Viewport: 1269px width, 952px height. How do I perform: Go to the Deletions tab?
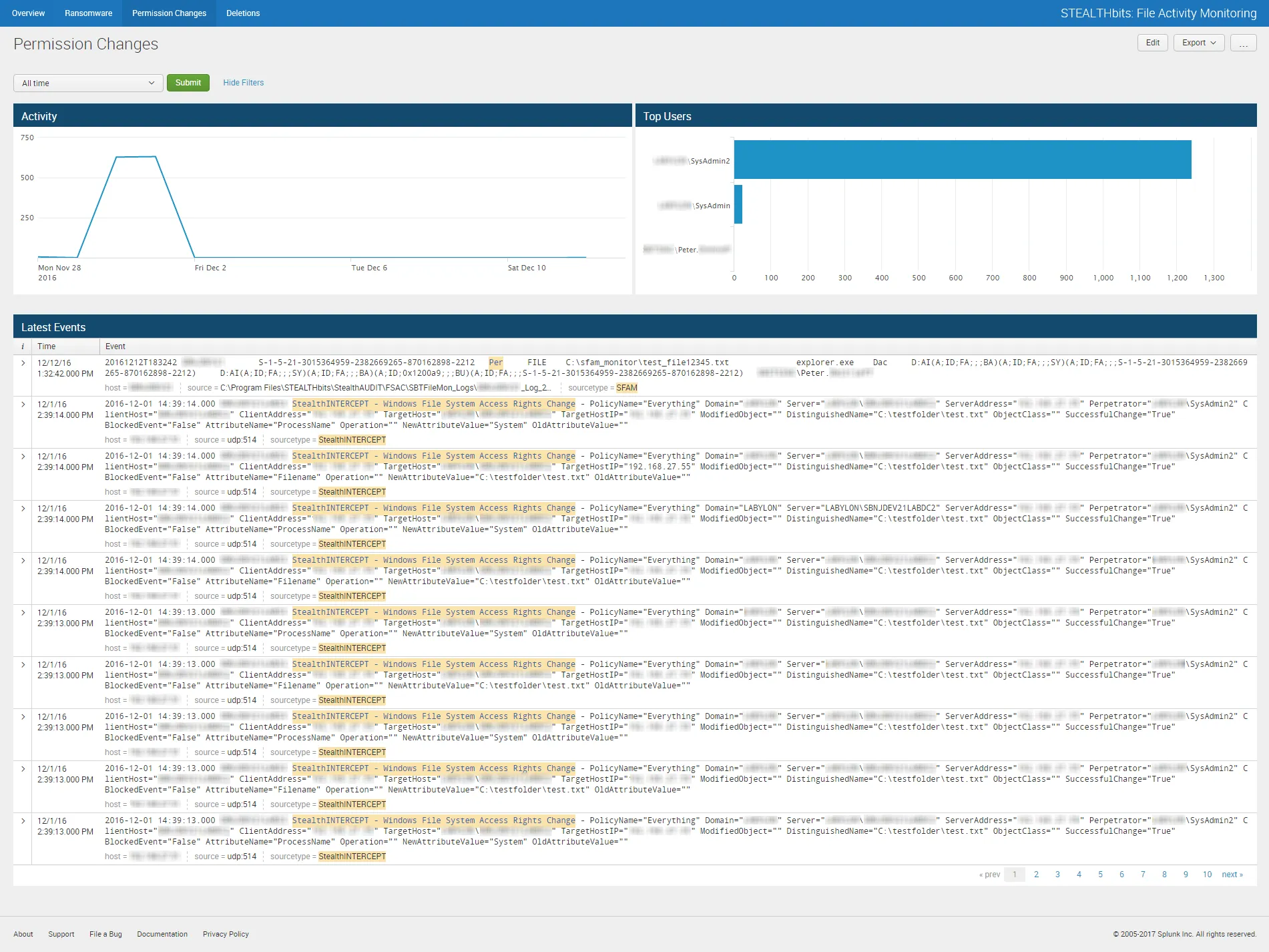pyautogui.click(x=243, y=13)
